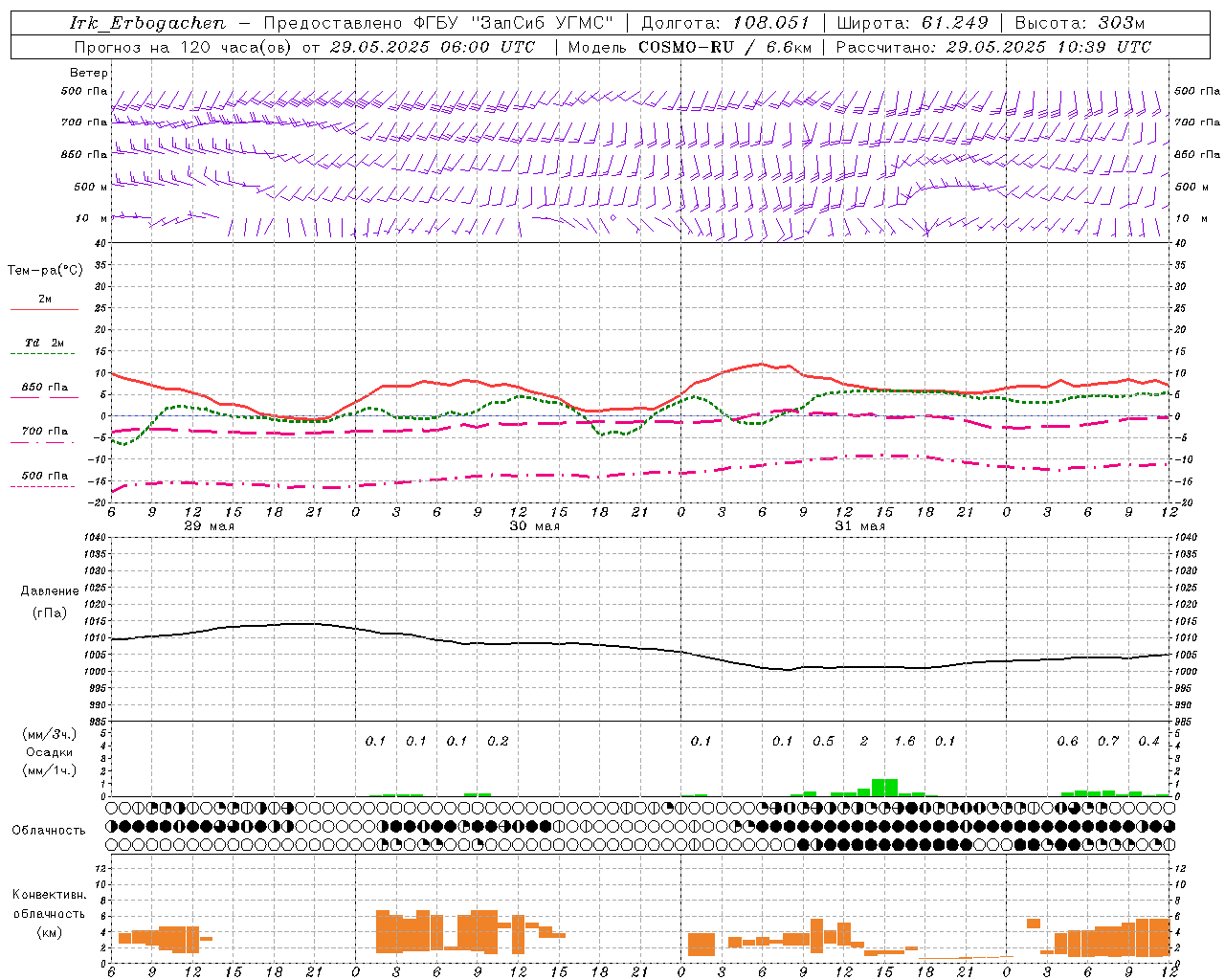This screenshot has width=1225, height=980.
Task: Click the longitude value Долгота: 108.051
Action: (x=724, y=23)
